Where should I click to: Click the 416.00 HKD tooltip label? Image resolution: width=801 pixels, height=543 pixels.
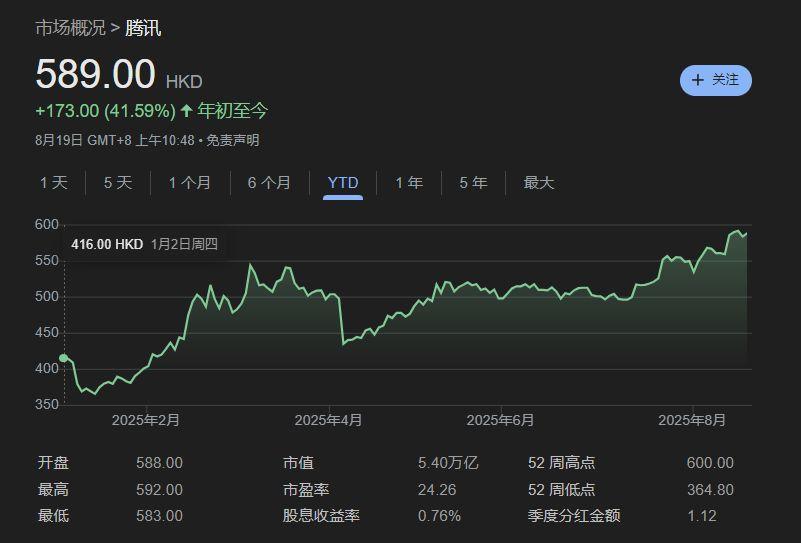pyautogui.click(x=107, y=244)
